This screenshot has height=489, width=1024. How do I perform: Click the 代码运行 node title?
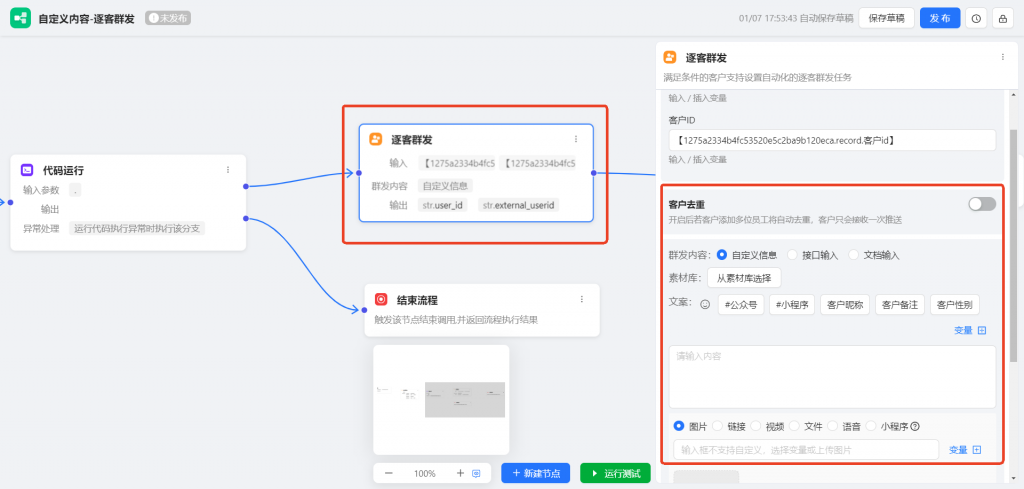point(63,170)
